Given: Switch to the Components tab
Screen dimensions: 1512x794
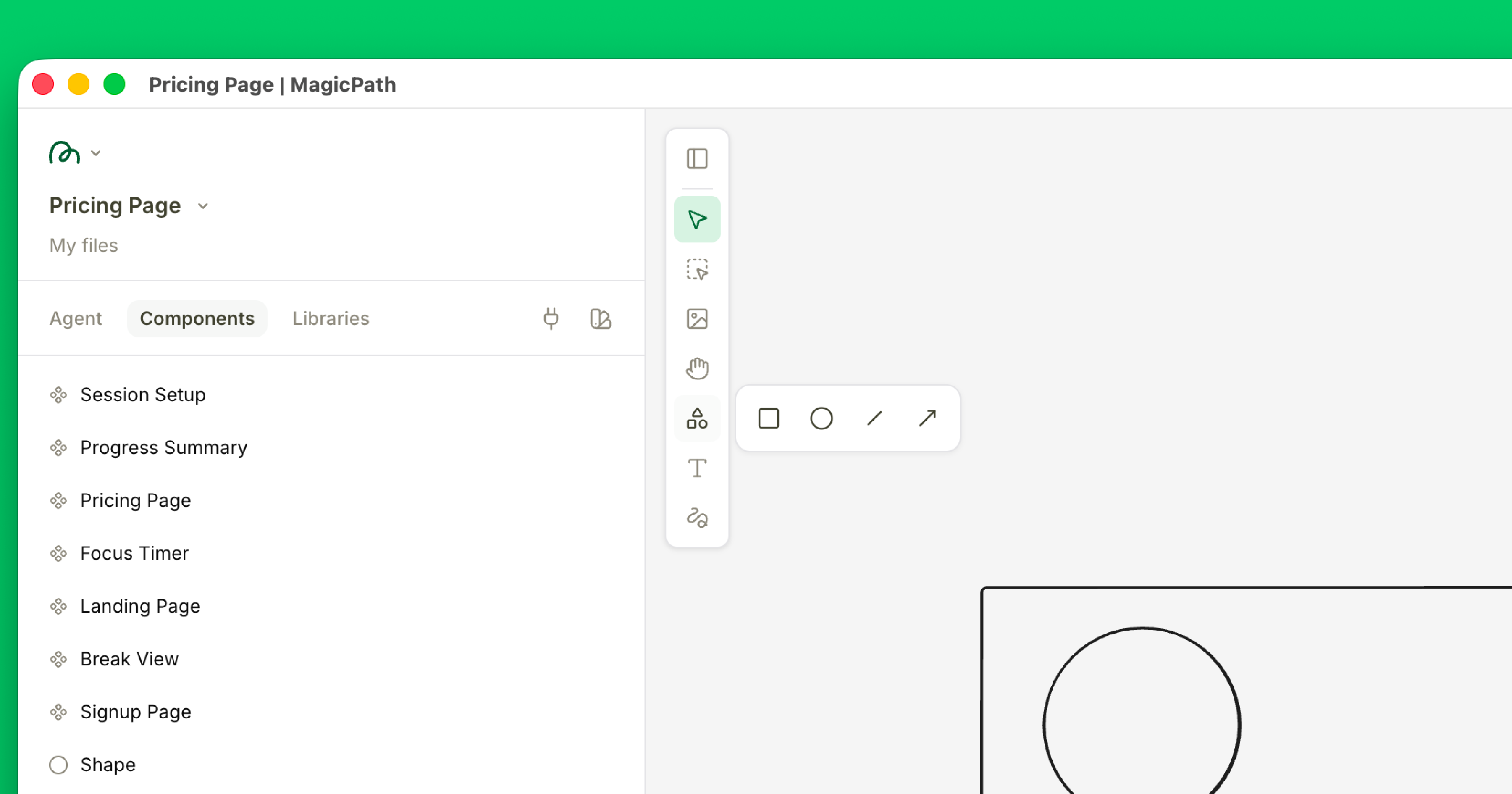Looking at the screenshot, I should click(197, 318).
